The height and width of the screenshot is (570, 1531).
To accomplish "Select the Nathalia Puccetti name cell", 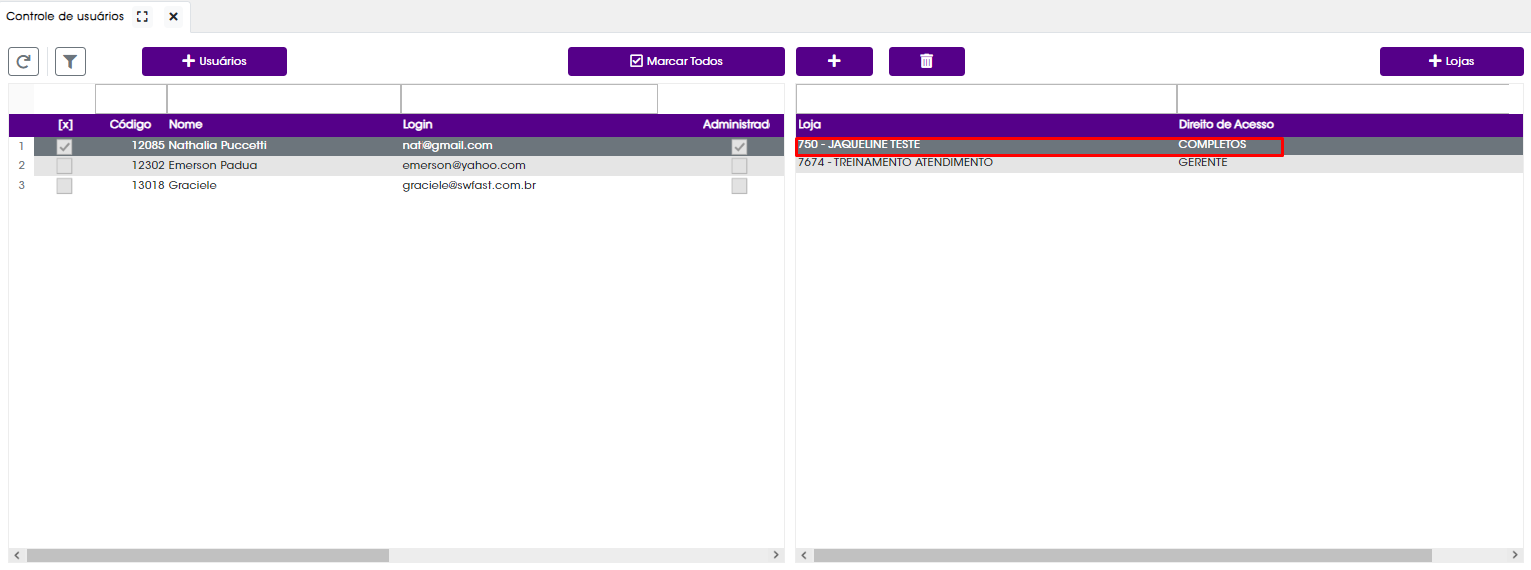I will point(218,146).
